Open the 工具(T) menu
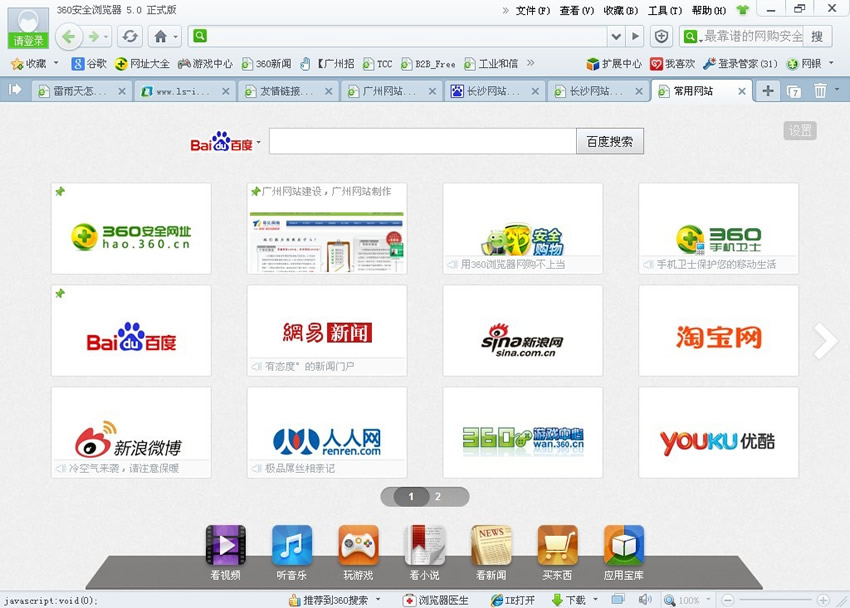Image resolution: width=850 pixels, height=608 pixels. tap(665, 10)
